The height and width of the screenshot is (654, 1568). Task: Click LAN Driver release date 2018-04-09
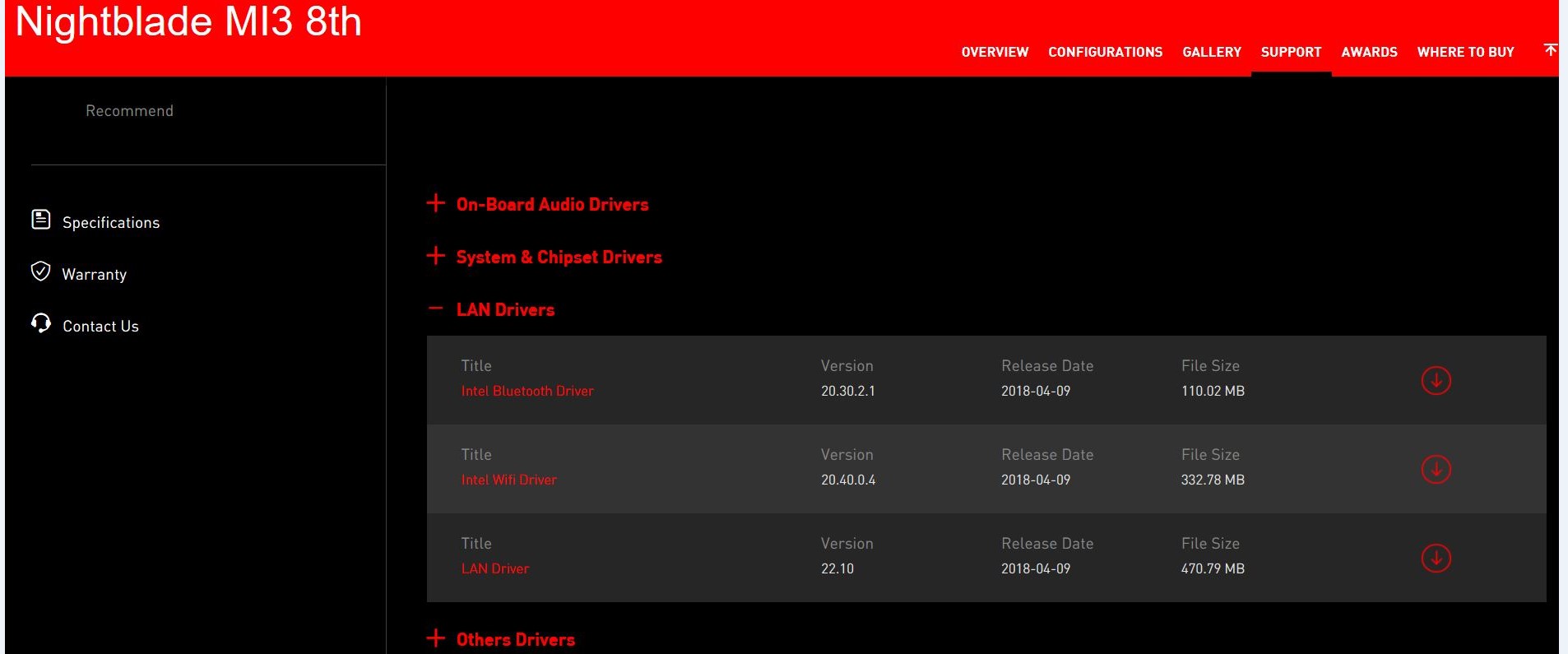(x=1036, y=568)
